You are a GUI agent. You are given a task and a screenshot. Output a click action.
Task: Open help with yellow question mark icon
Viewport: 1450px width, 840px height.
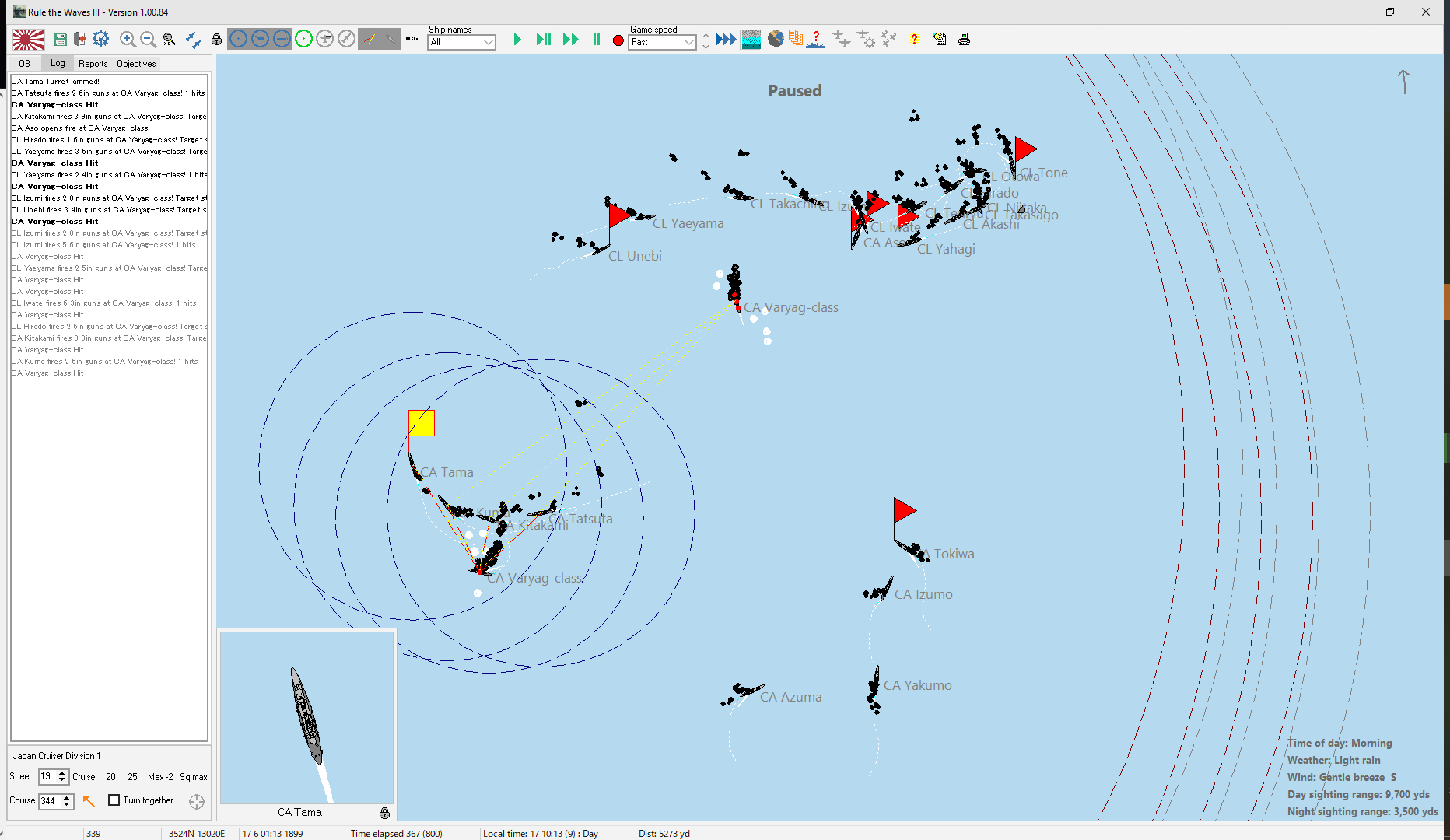pyautogui.click(x=914, y=39)
